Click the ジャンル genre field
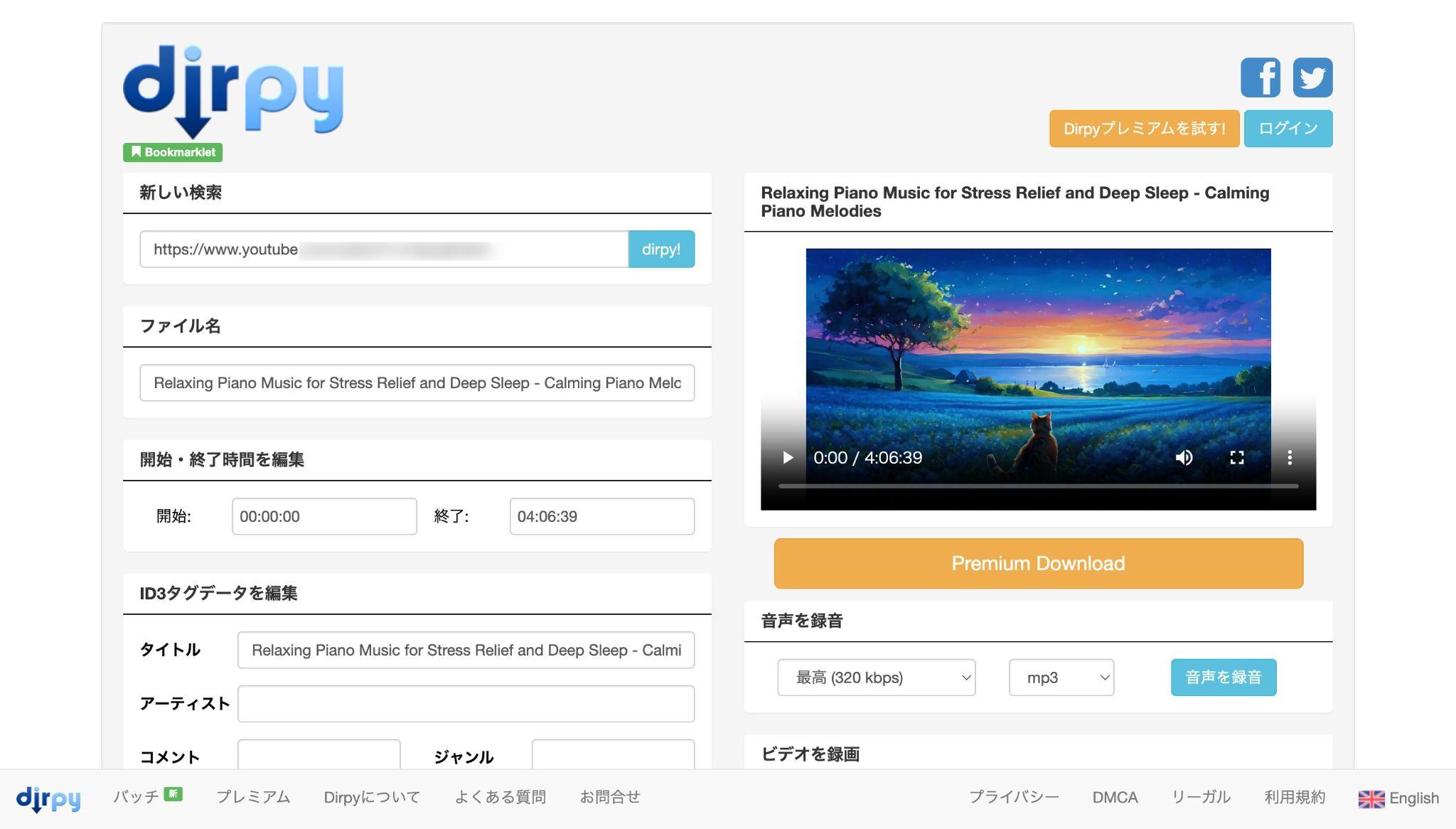The image size is (1456, 829). 613,755
